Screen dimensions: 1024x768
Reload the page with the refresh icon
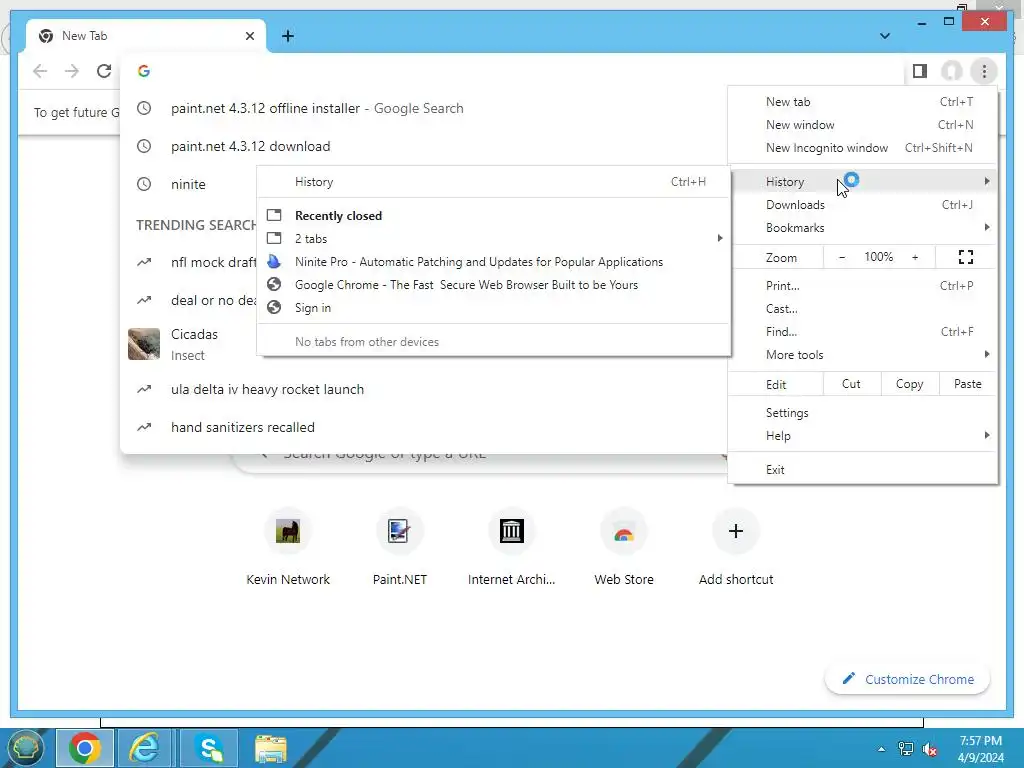[104, 71]
